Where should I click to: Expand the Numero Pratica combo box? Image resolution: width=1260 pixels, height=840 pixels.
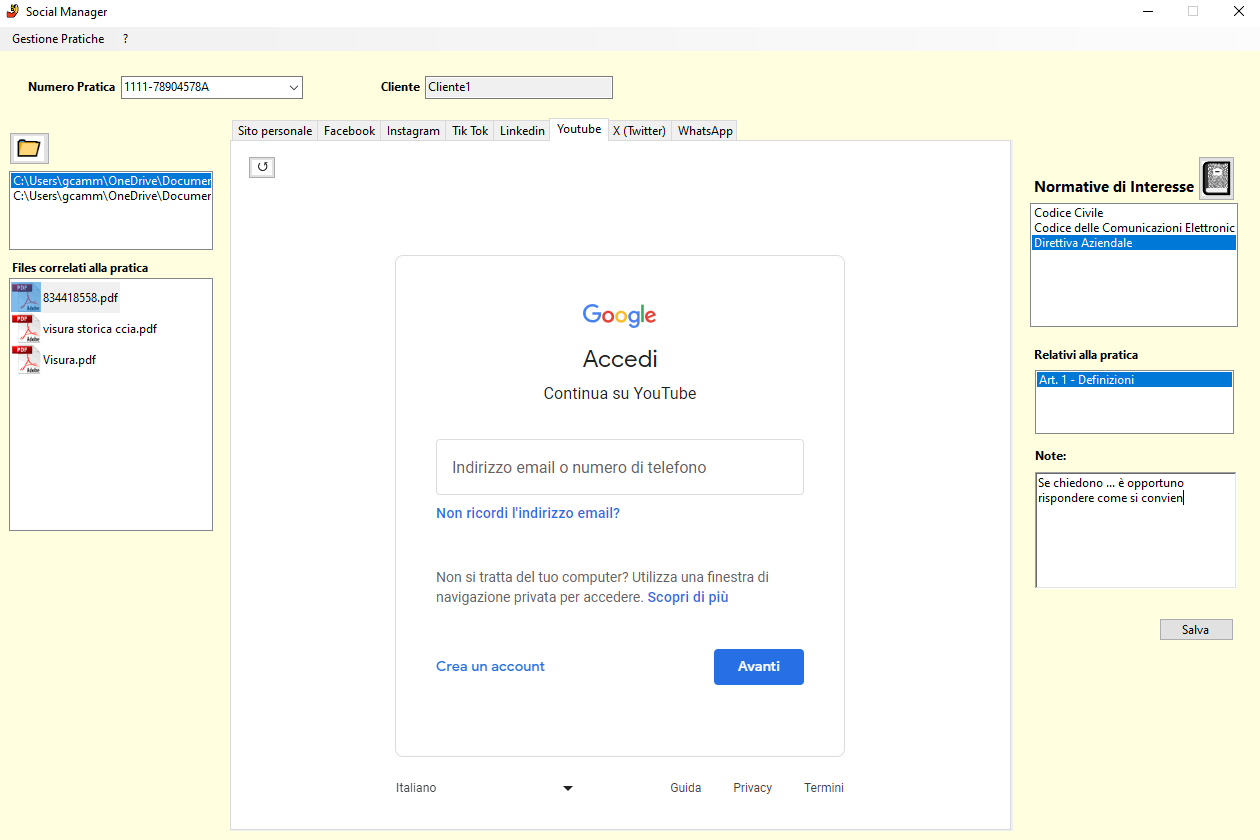pos(294,87)
